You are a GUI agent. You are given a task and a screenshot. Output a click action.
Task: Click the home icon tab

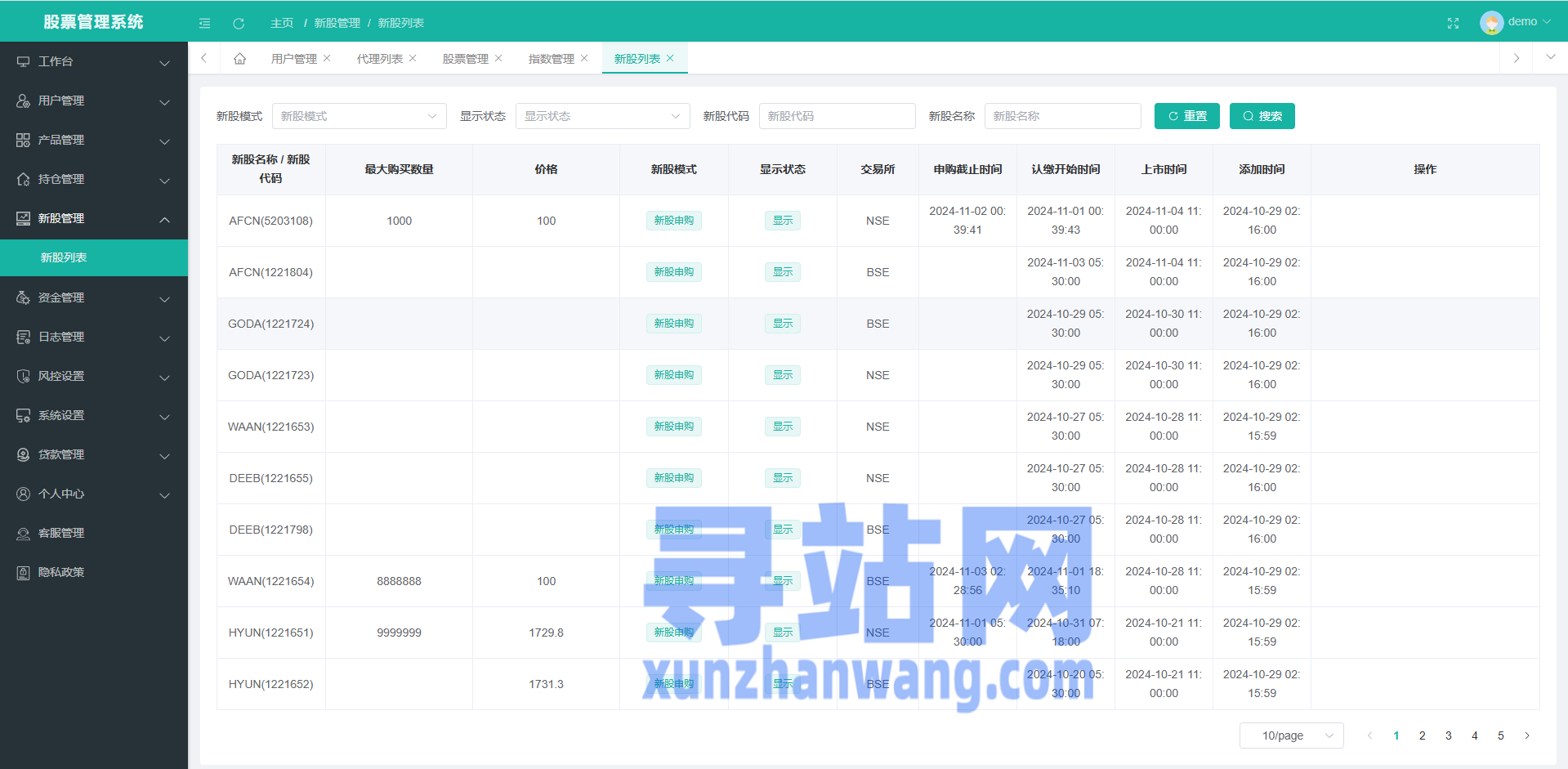point(239,59)
